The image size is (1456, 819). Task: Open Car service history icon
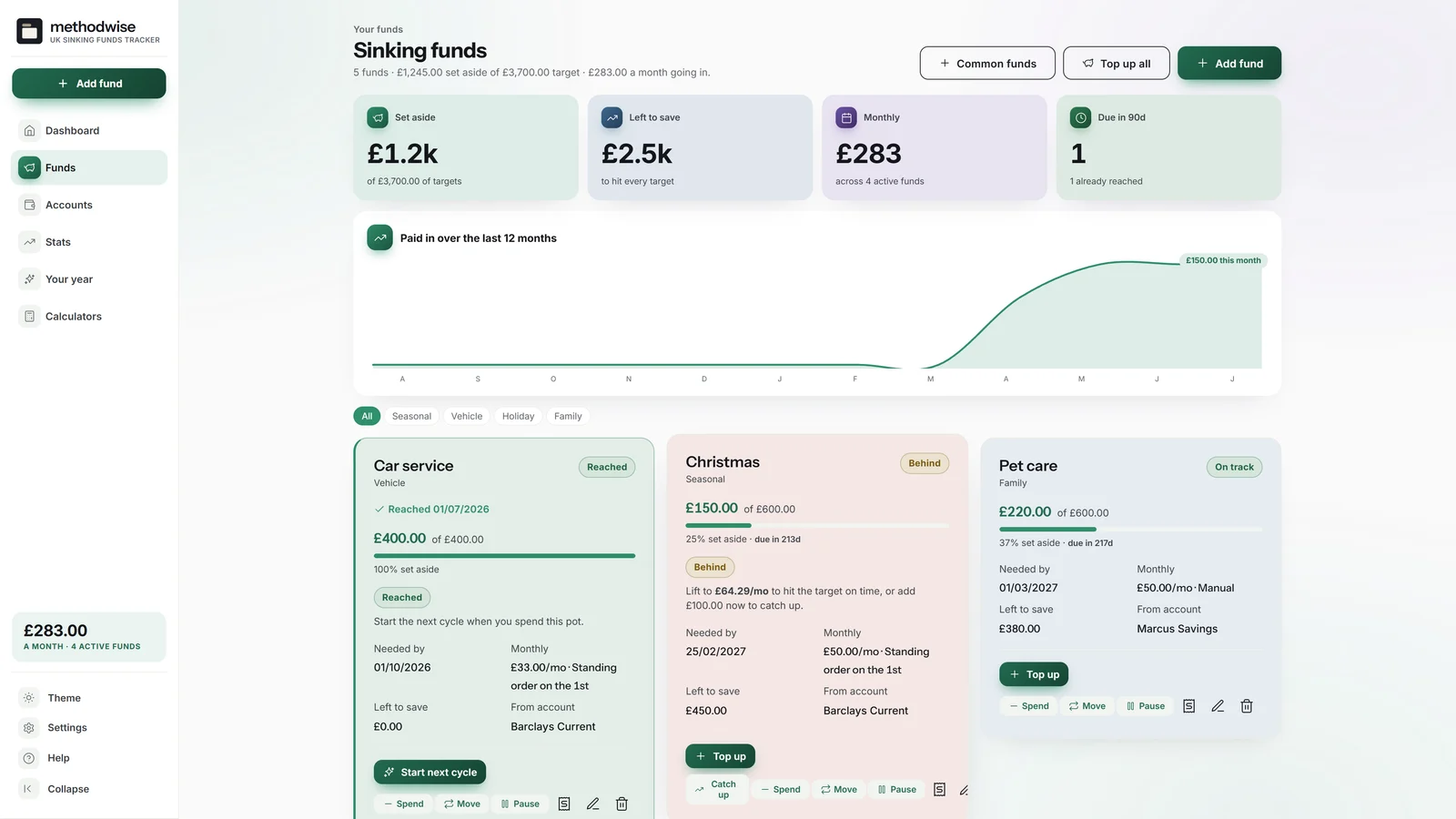(564, 804)
